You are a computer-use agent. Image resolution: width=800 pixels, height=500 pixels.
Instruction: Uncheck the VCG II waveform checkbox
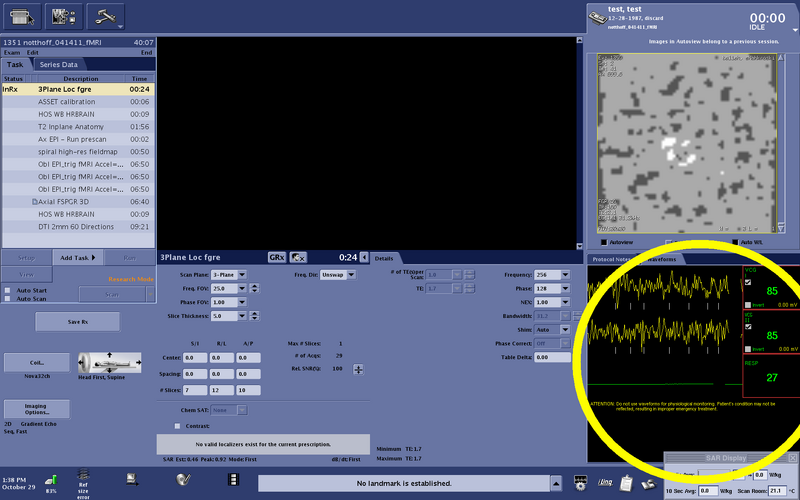(748, 327)
